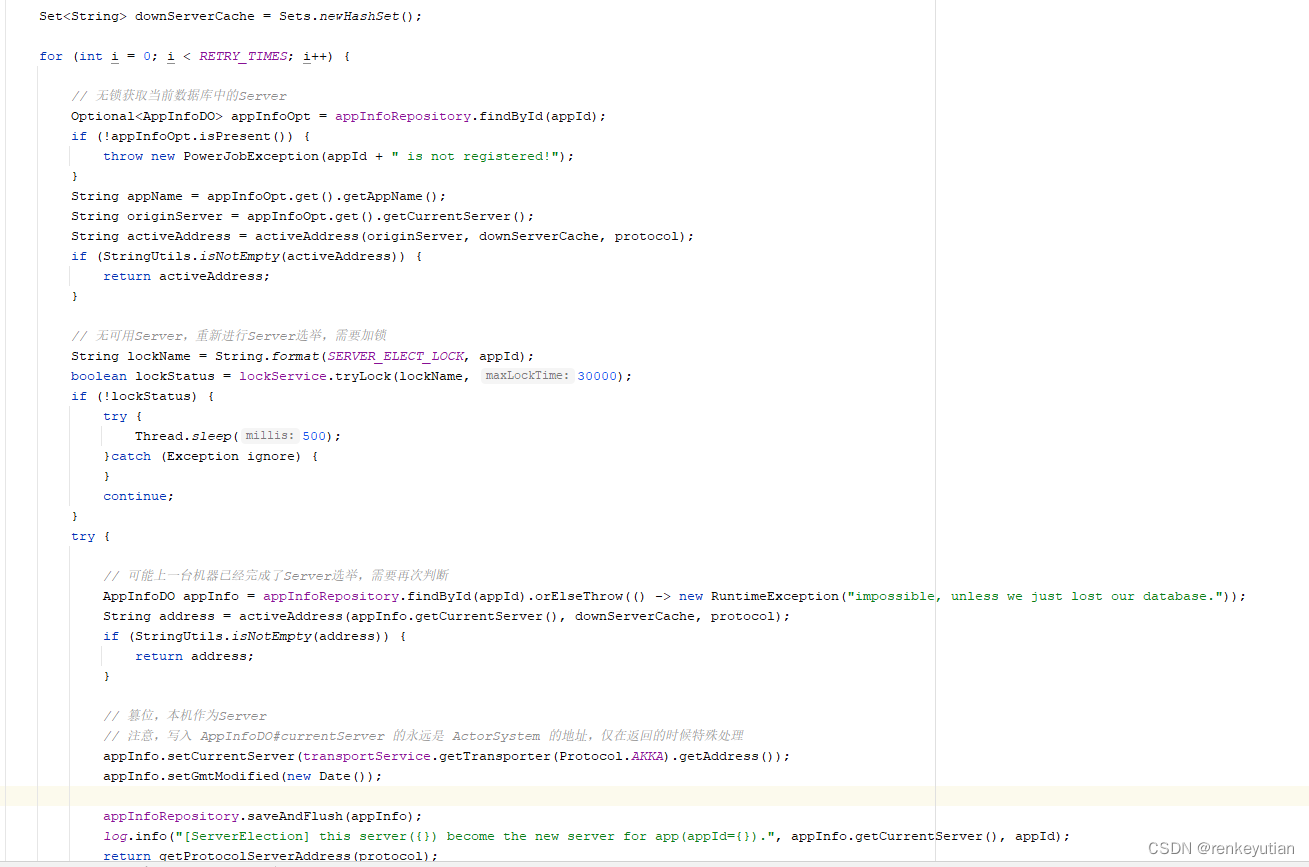Screen dimensions: 1309x867
Task: Click the setCurrentServer method call
Action: (231, 756)
